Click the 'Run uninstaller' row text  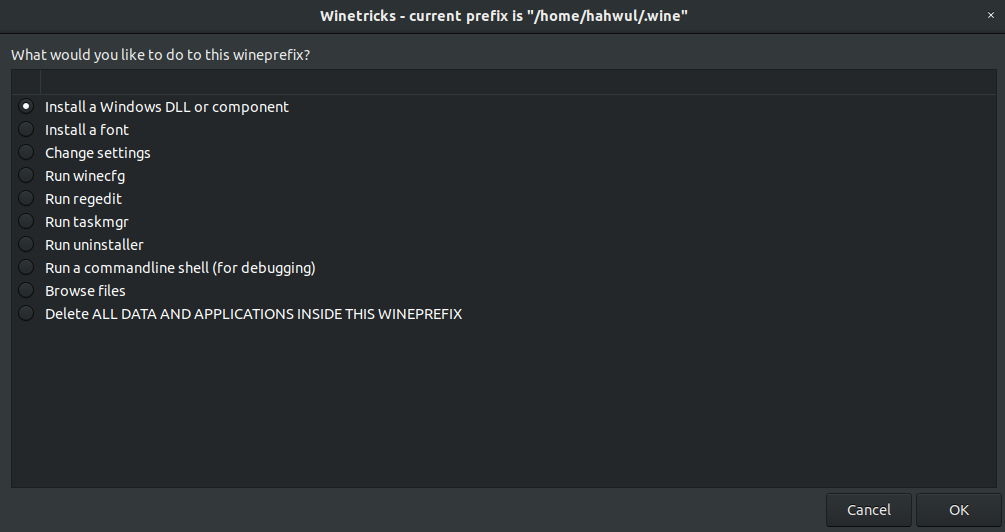click(x=94, y=245)
